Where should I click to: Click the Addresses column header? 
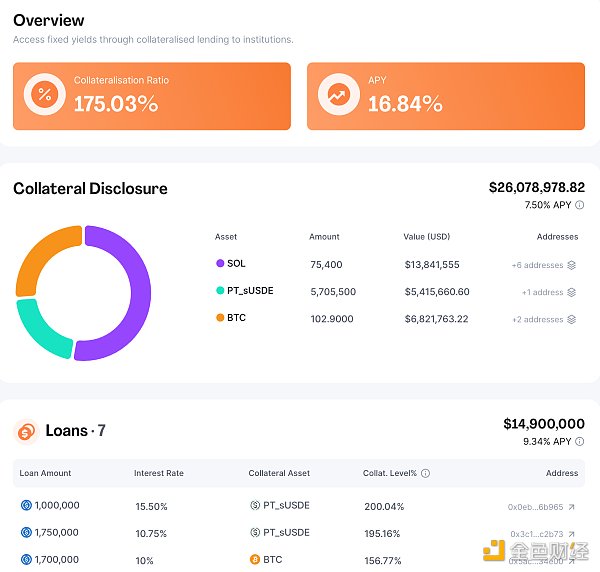pos(557,237)
